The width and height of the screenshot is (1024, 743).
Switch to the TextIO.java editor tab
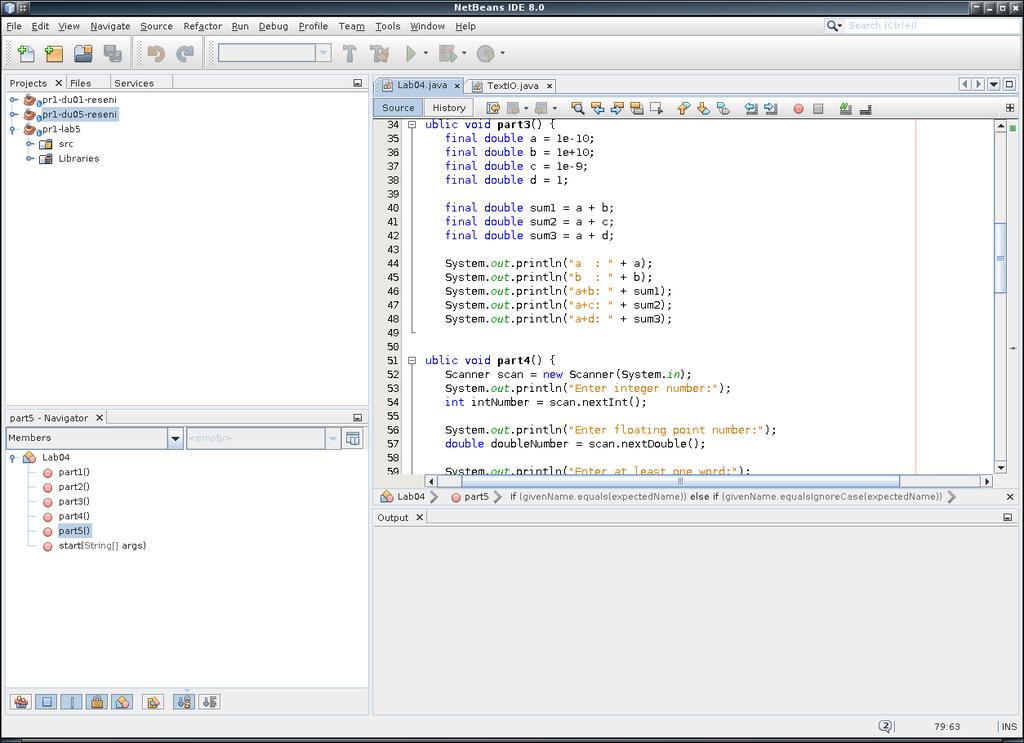coord(513,86)
